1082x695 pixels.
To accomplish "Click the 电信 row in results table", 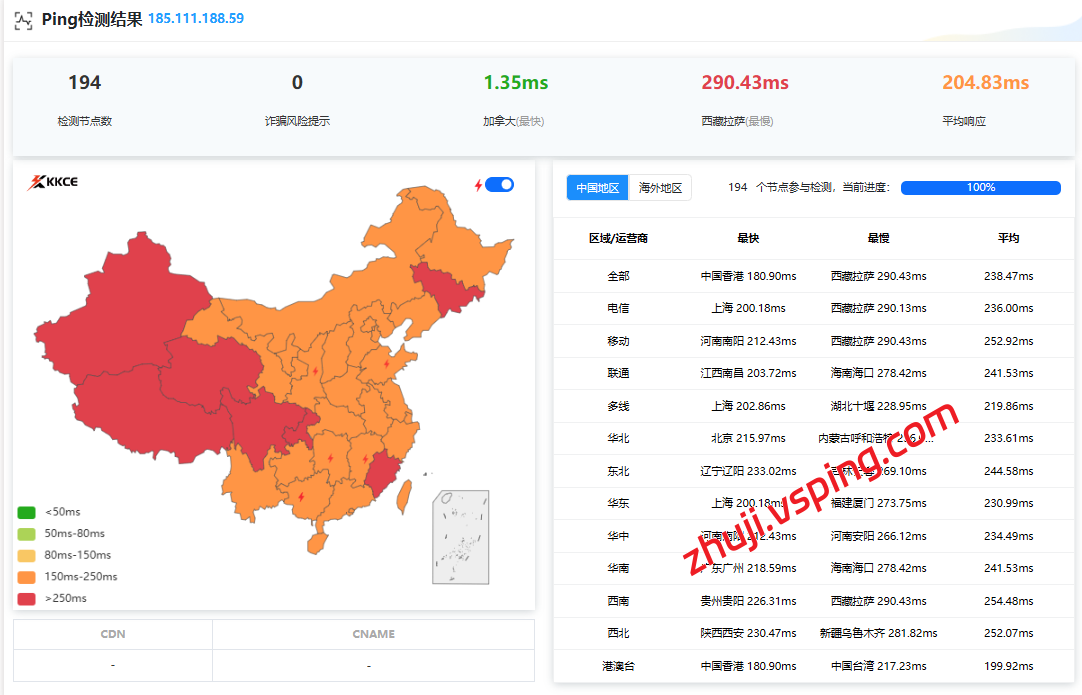I will pyautogui.click(x=617, y=309).
